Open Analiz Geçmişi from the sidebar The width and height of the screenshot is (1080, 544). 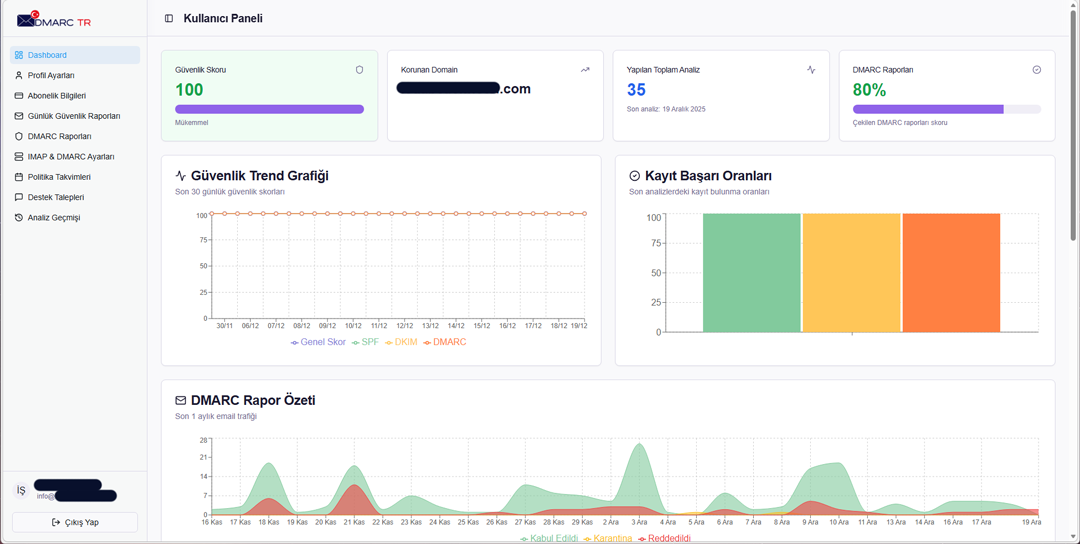coord(54,217)
